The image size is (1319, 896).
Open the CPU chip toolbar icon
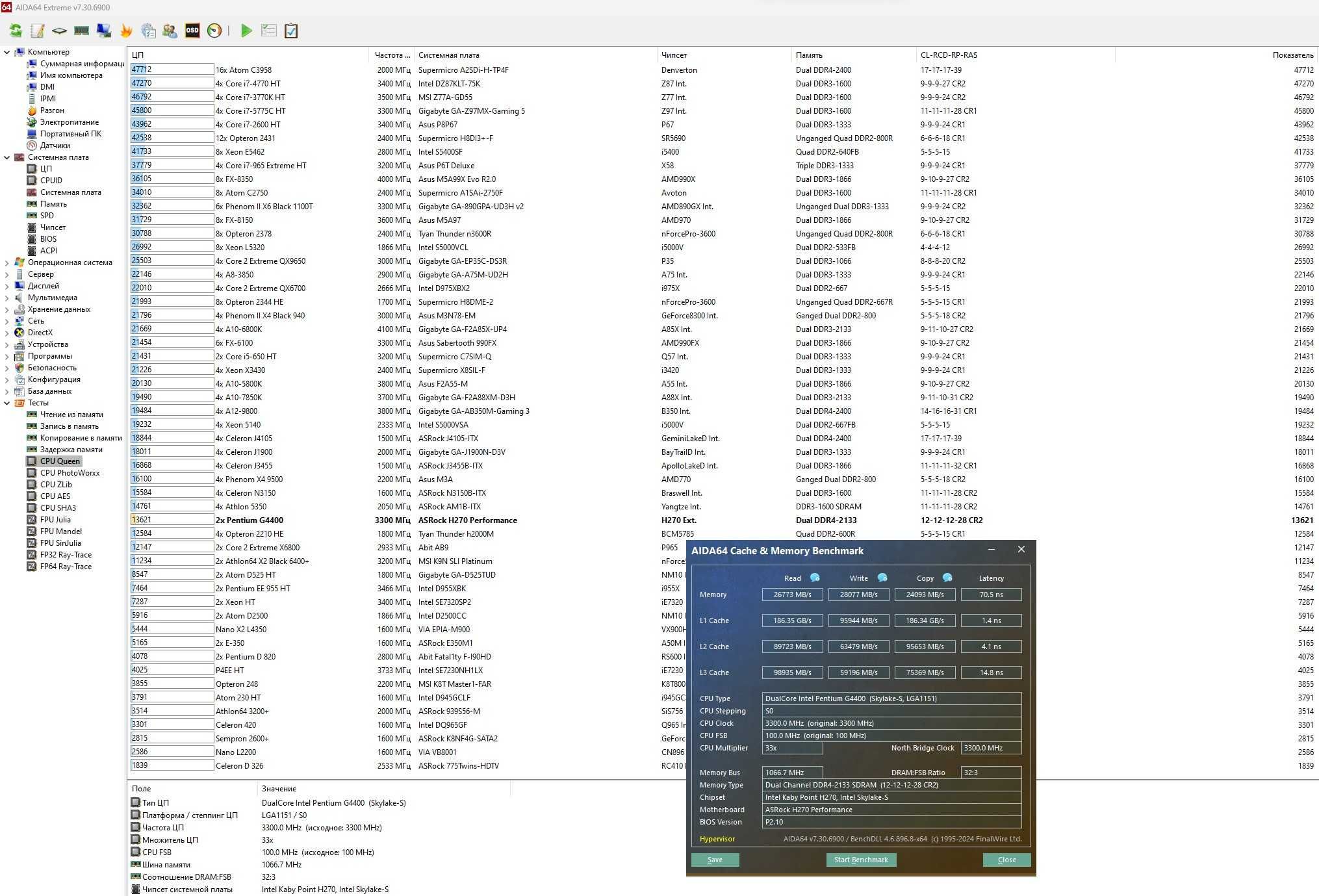(x=59, y=31)
